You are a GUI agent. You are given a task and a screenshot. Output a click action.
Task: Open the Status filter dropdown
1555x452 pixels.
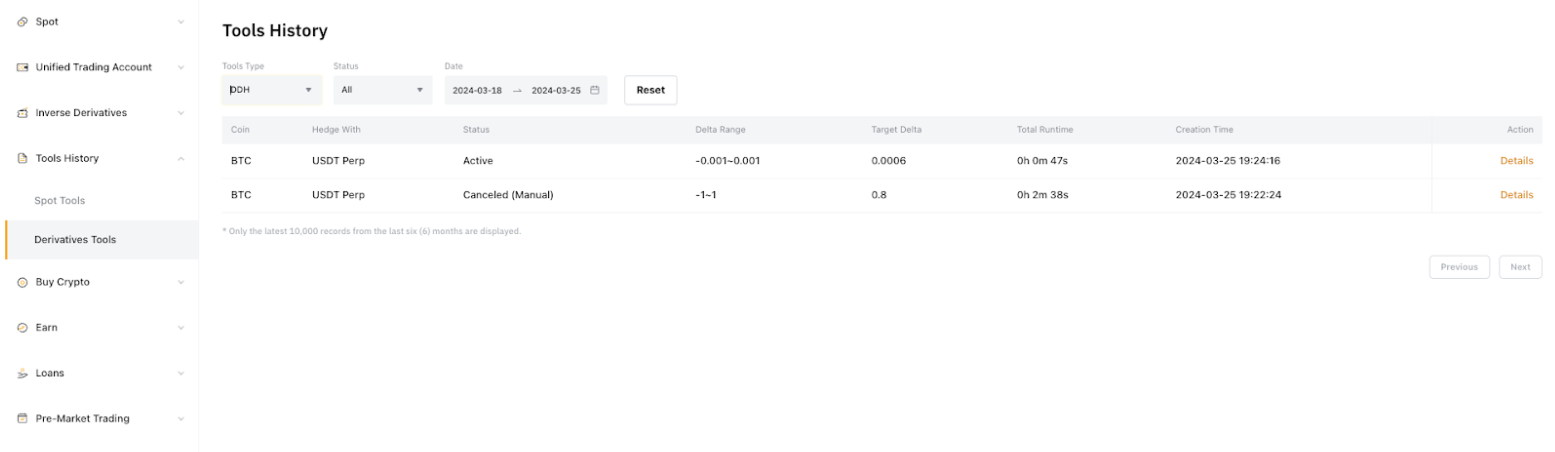[382, 90]
